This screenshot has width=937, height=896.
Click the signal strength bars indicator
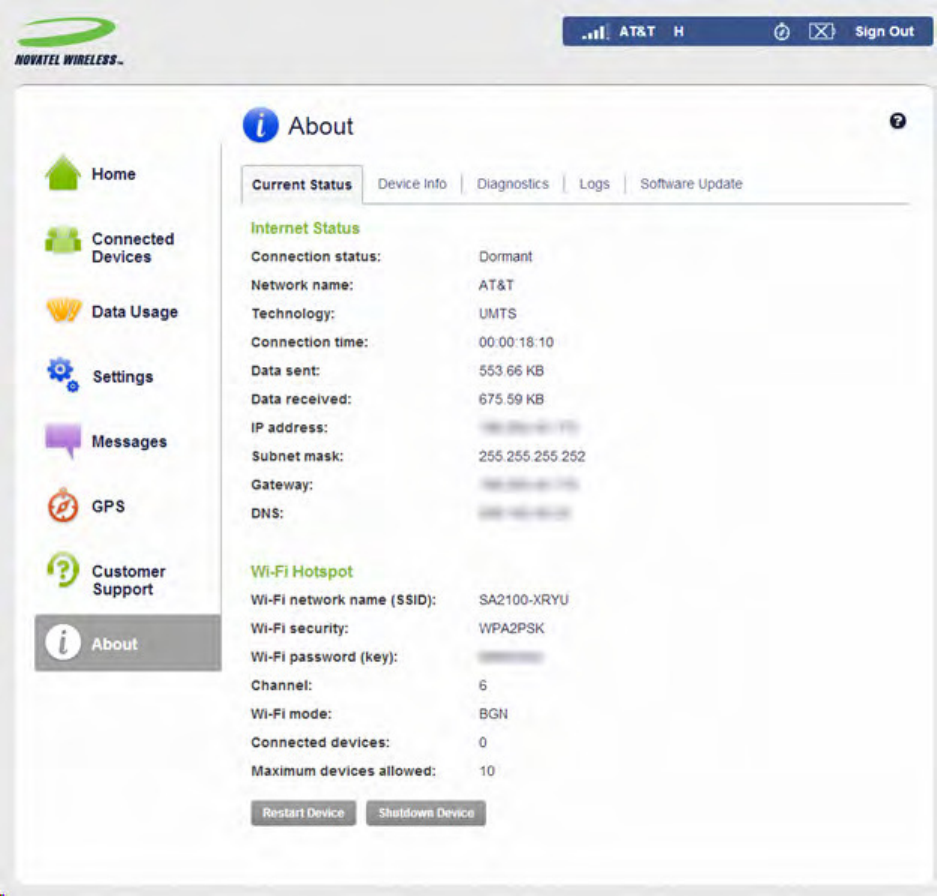(595, 32)
